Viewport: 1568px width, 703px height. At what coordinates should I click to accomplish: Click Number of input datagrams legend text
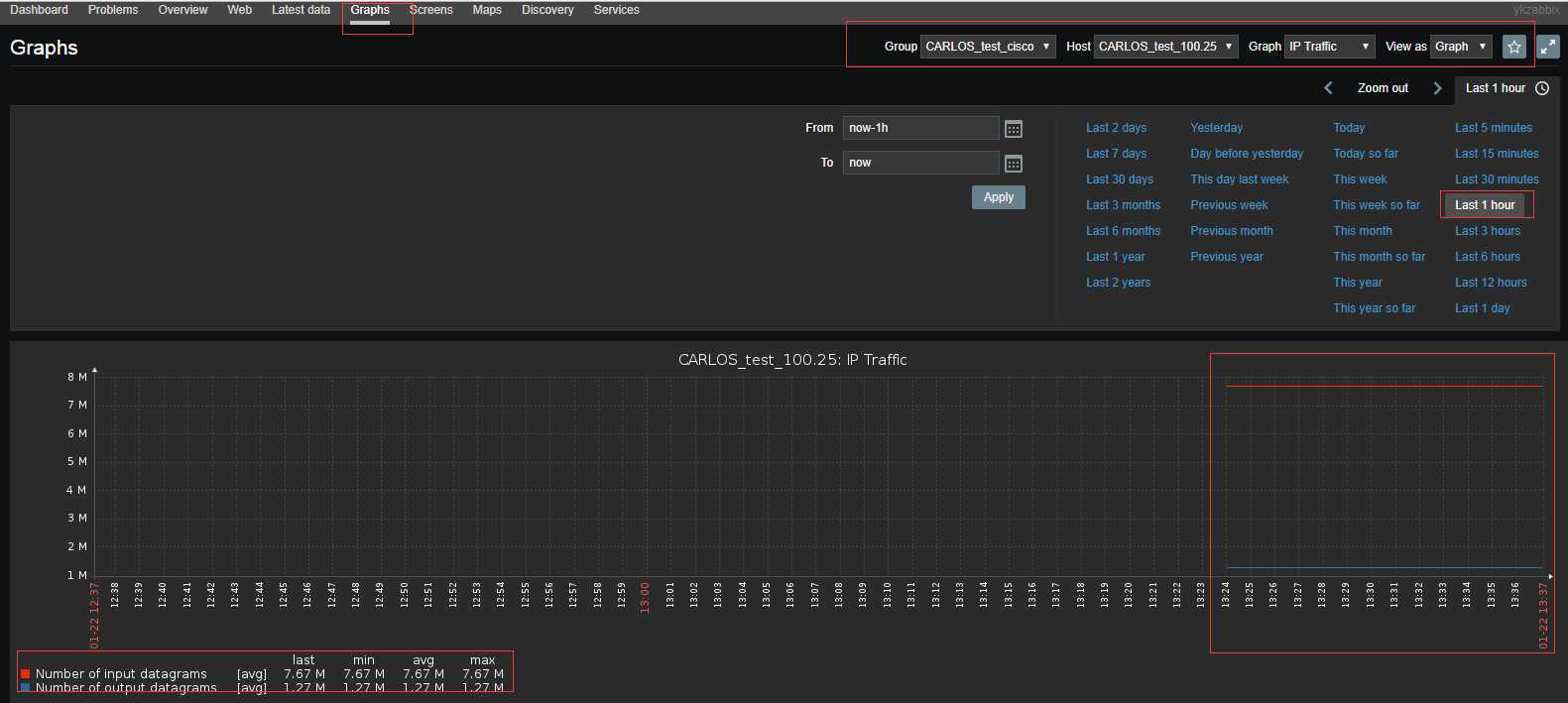(121, 674)
